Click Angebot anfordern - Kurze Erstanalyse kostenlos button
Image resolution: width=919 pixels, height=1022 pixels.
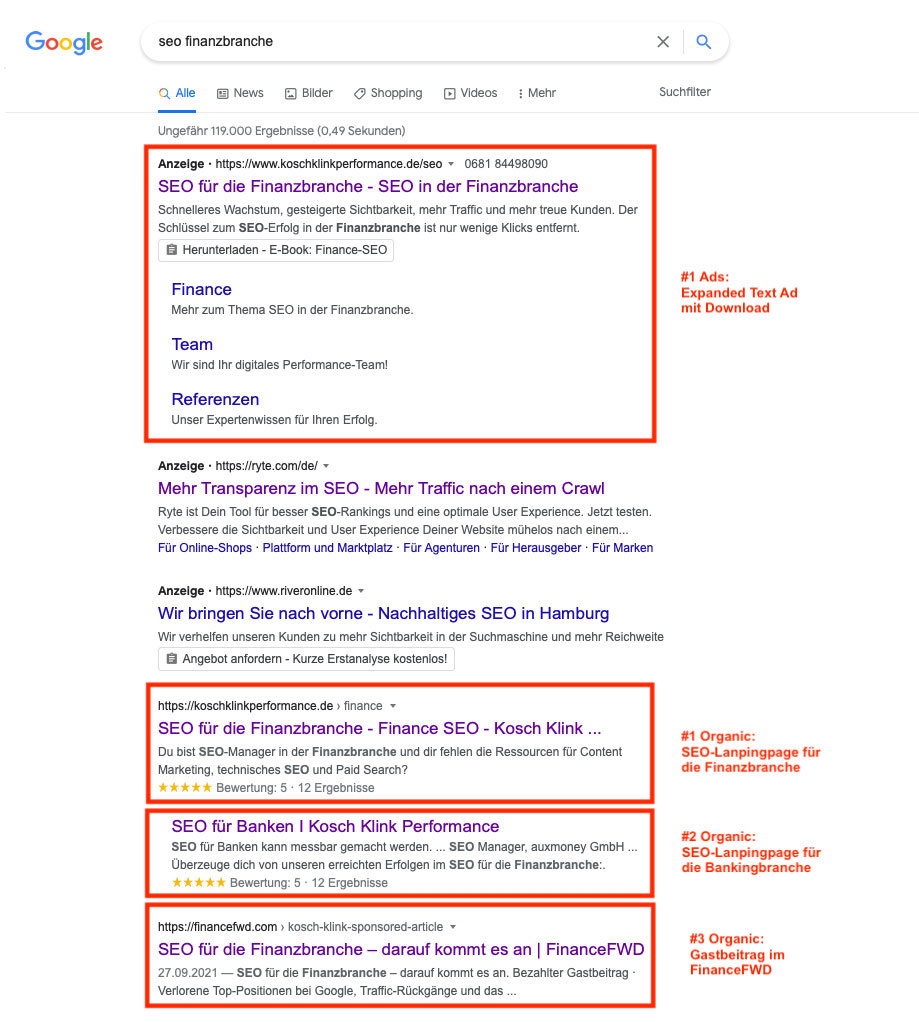click(x=306, y=659)
